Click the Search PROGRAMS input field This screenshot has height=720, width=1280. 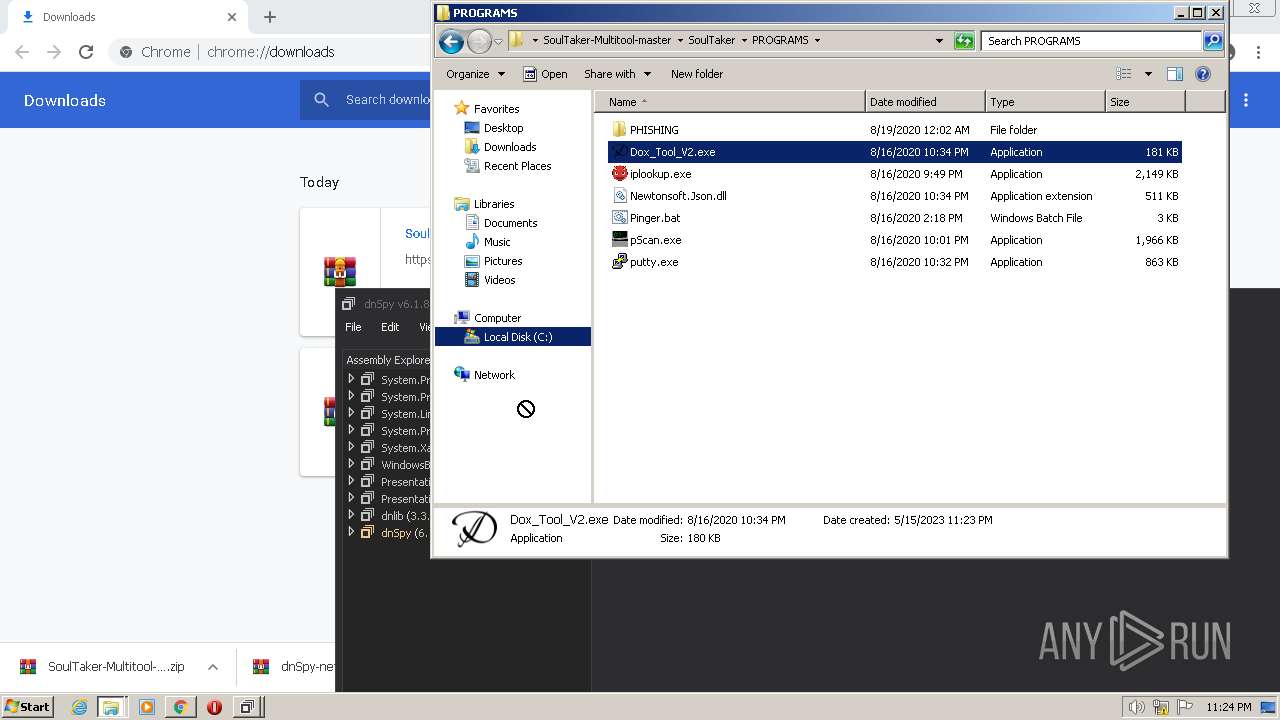pos(1092,41)
